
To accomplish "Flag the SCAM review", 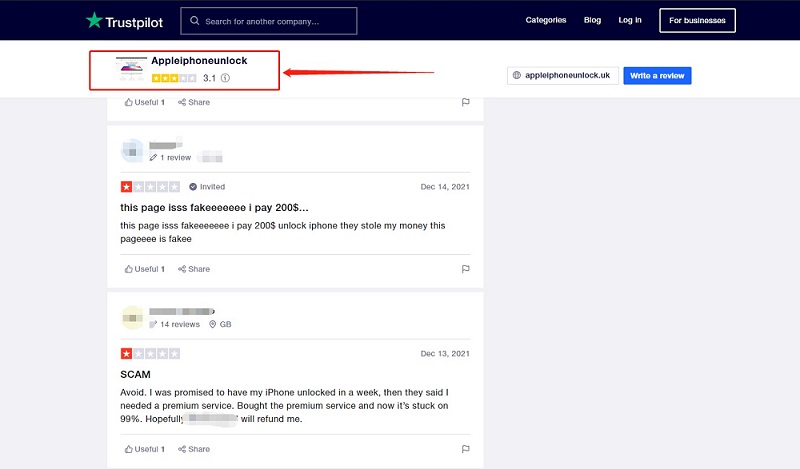I will [465, 449].
